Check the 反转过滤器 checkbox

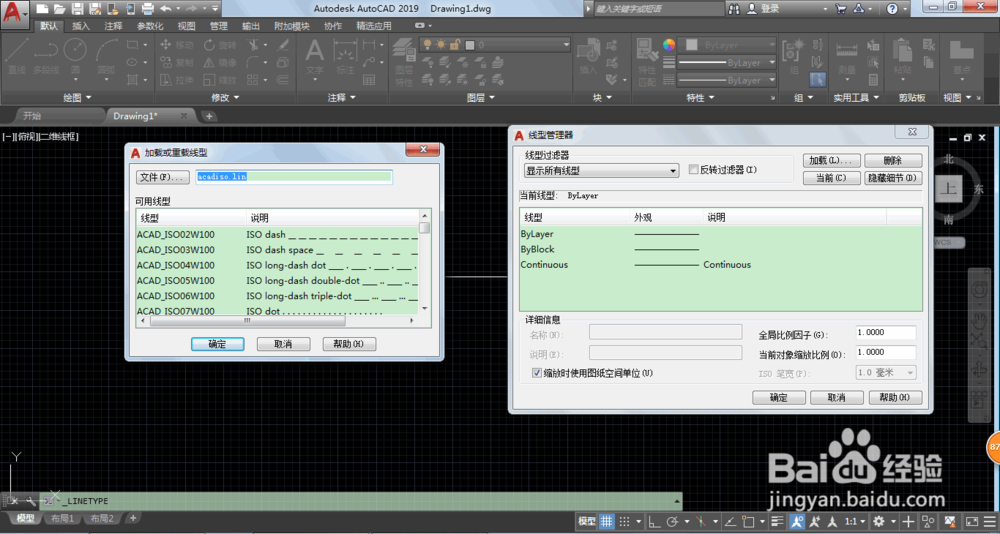click(693, 170)
